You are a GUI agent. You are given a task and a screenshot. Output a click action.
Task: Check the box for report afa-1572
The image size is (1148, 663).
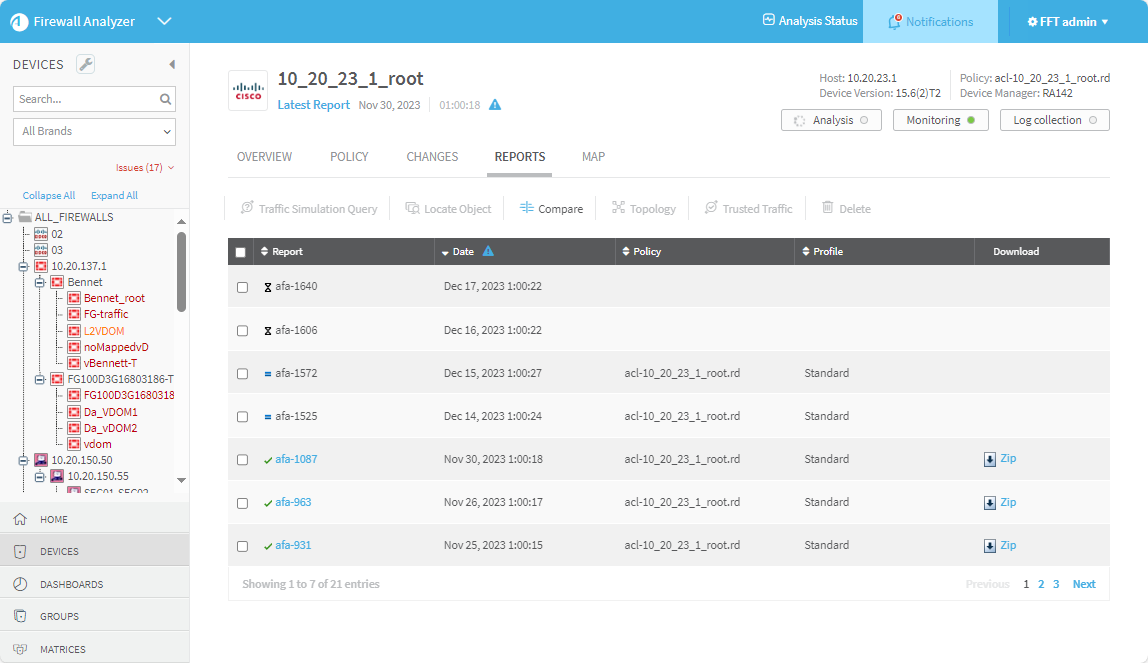pos(242,374)
